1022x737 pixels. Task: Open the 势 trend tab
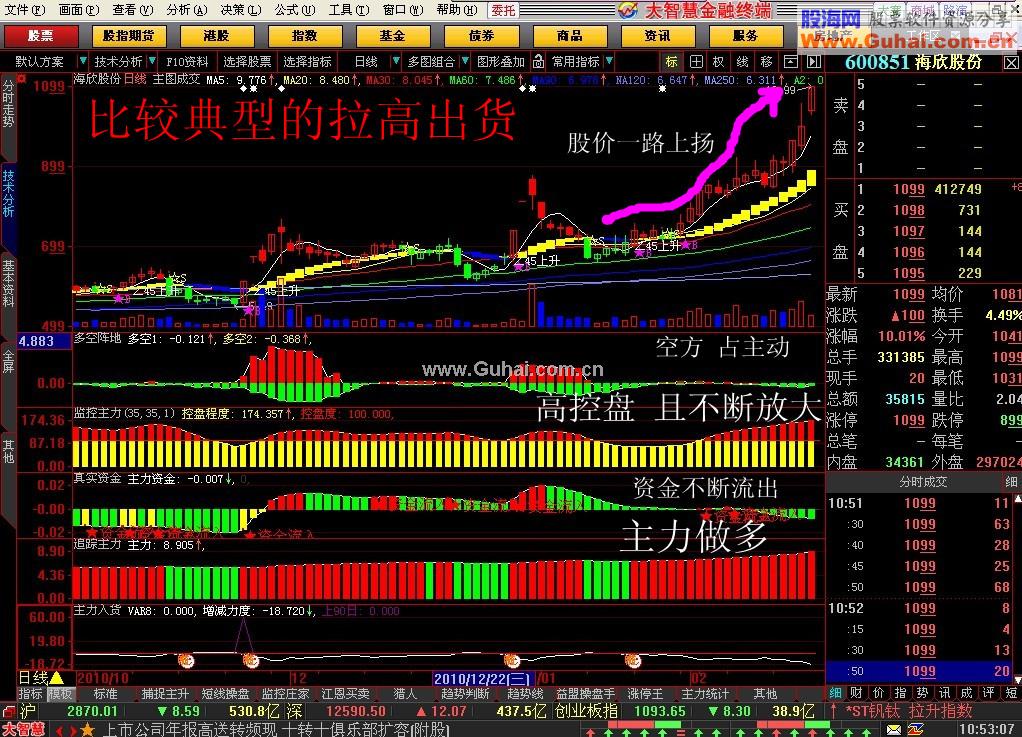click(x=922, y=693)
